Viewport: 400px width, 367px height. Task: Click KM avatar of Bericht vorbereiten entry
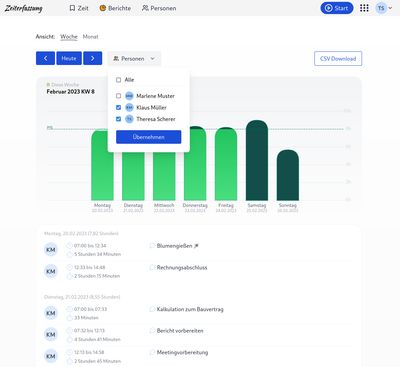(x=51, y=335)
